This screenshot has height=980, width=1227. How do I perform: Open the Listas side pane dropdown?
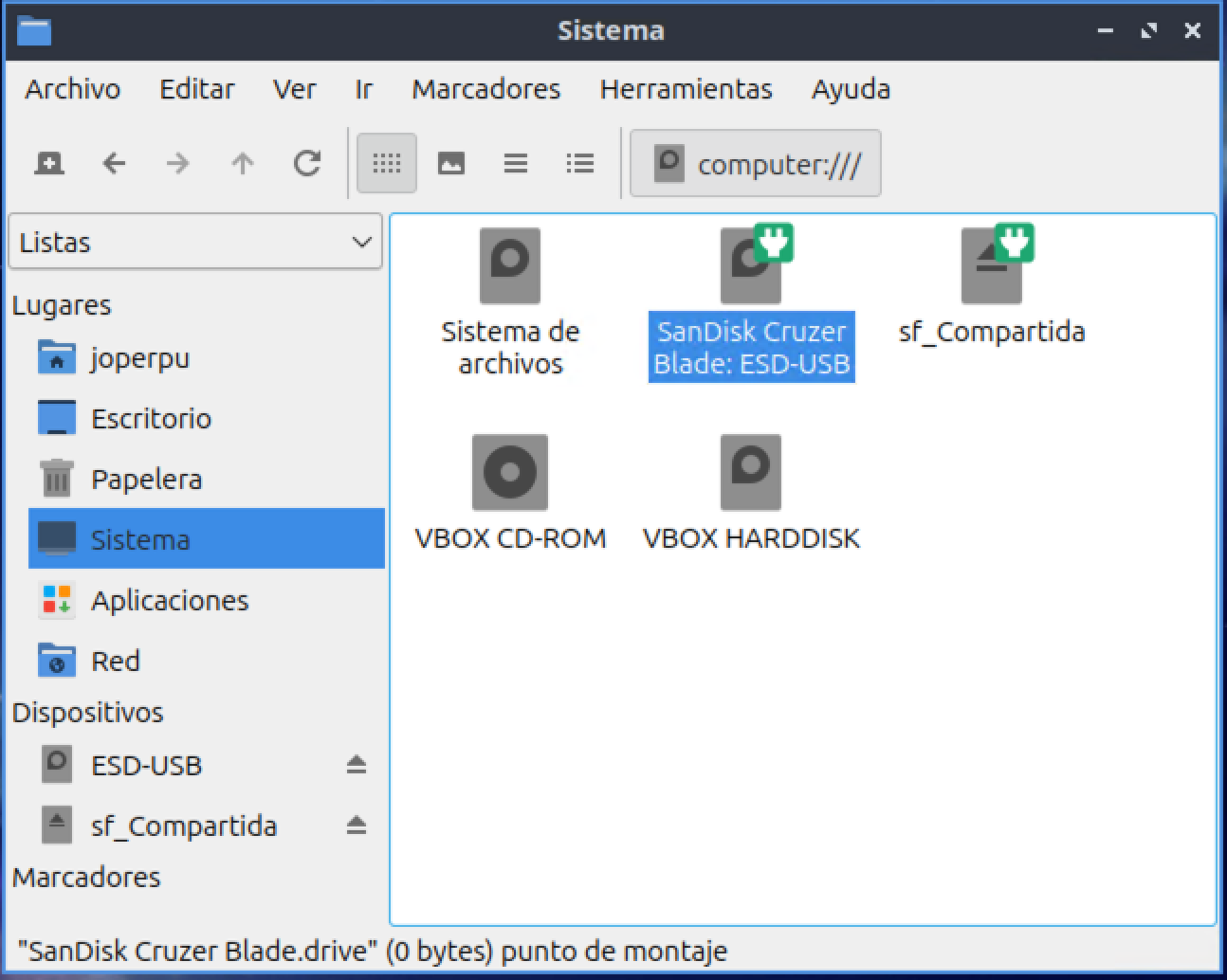195,242
